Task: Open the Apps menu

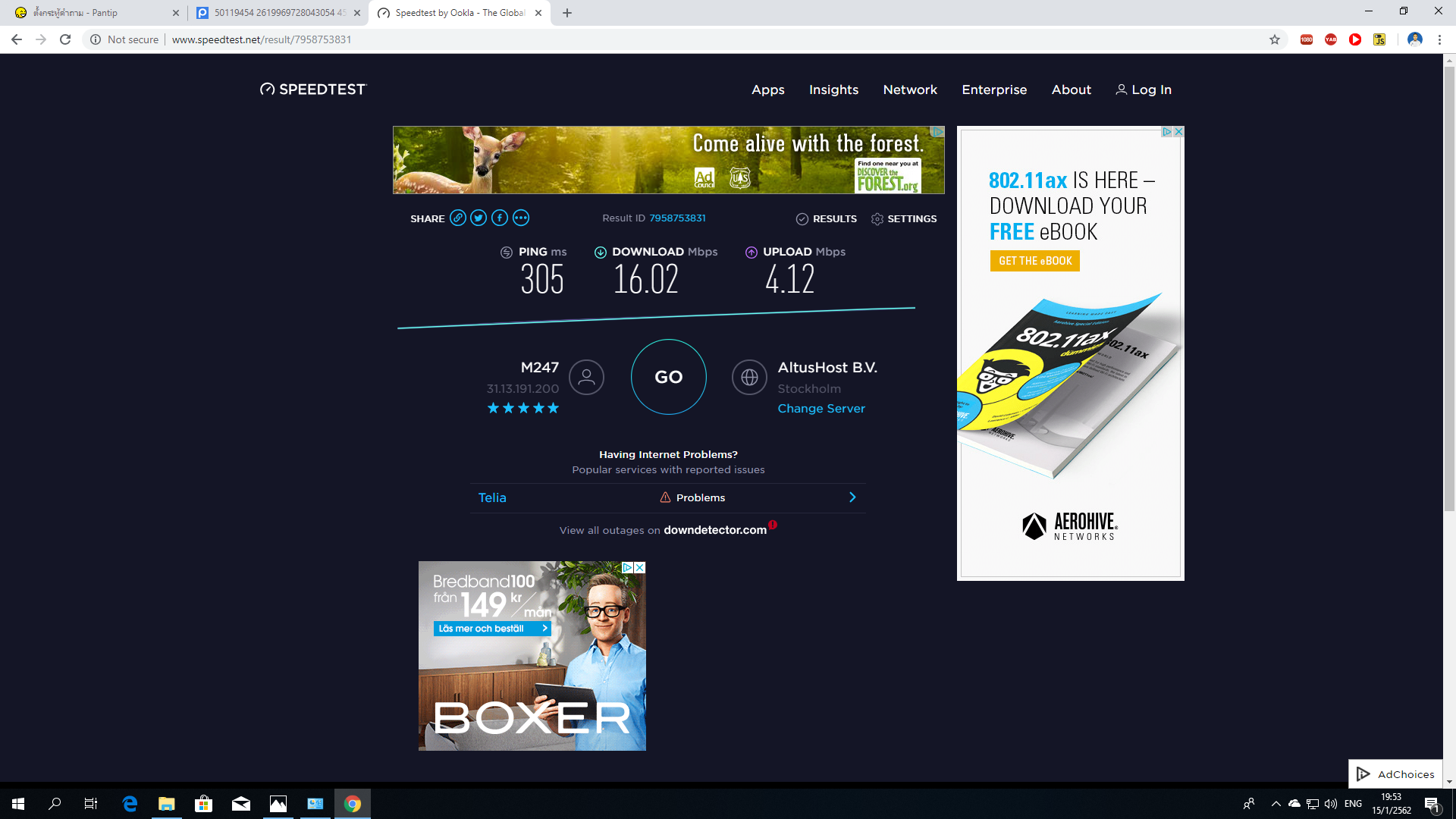Action: (x=768, y=89)
